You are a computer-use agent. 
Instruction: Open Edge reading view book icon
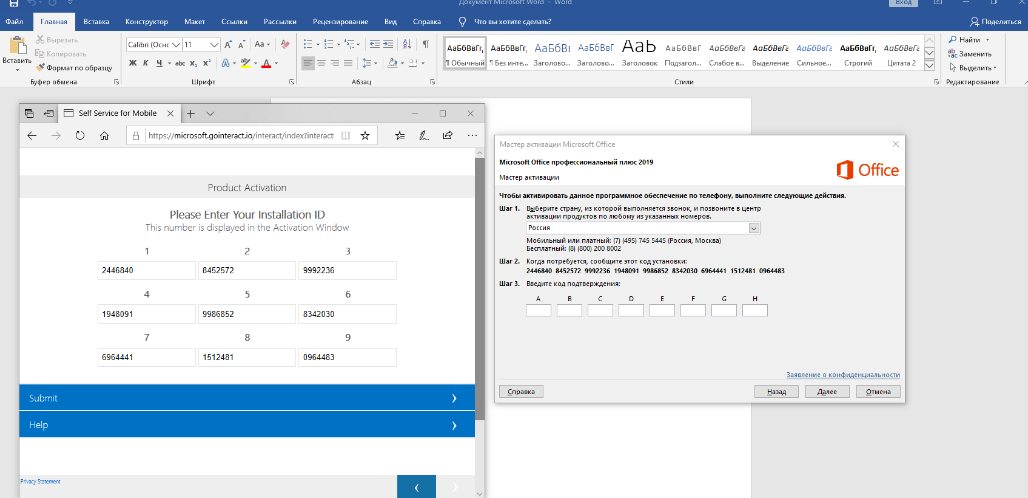click(x=346, y=136)
